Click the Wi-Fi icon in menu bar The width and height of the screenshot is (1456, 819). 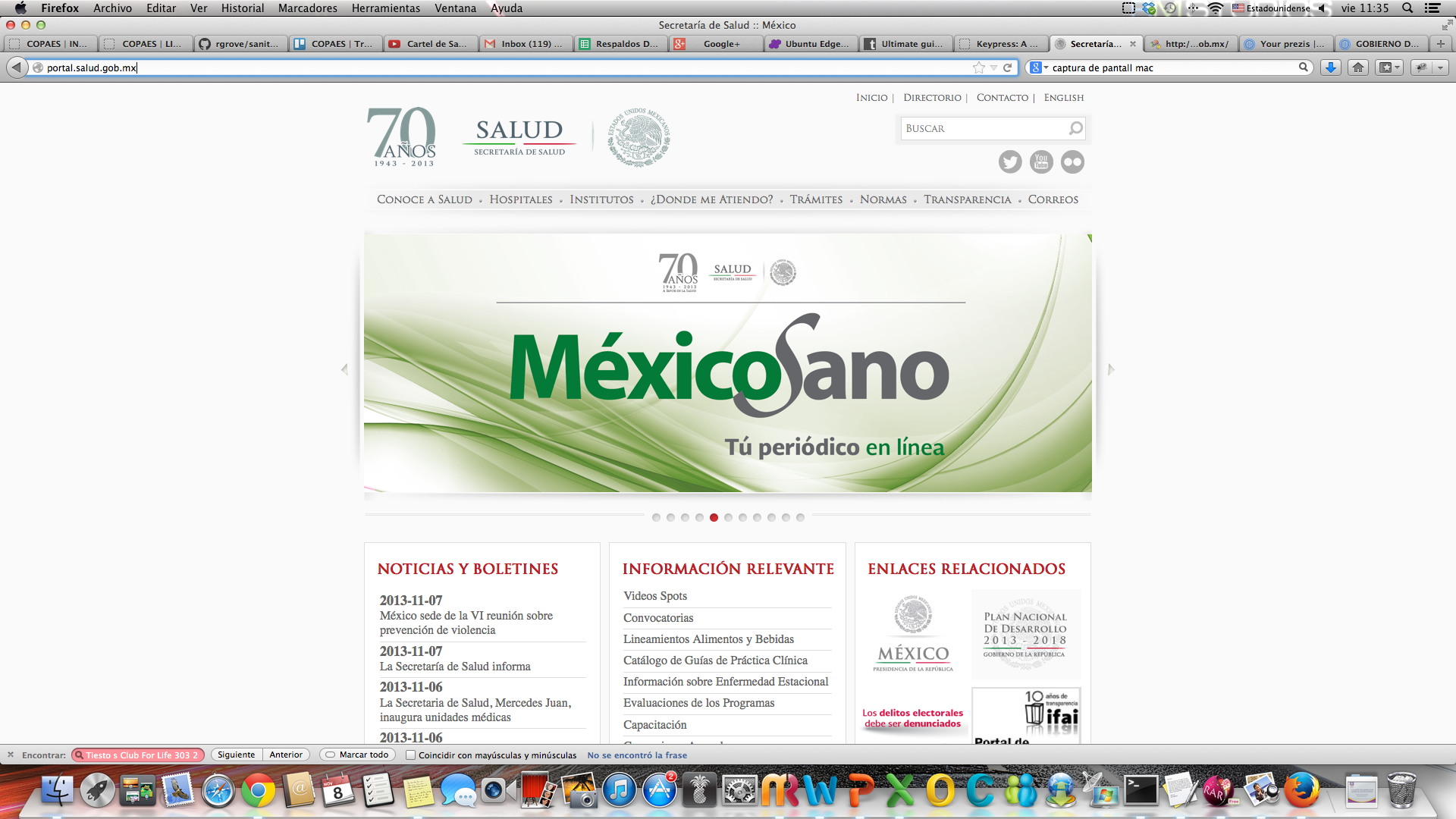click(1215, 8)
